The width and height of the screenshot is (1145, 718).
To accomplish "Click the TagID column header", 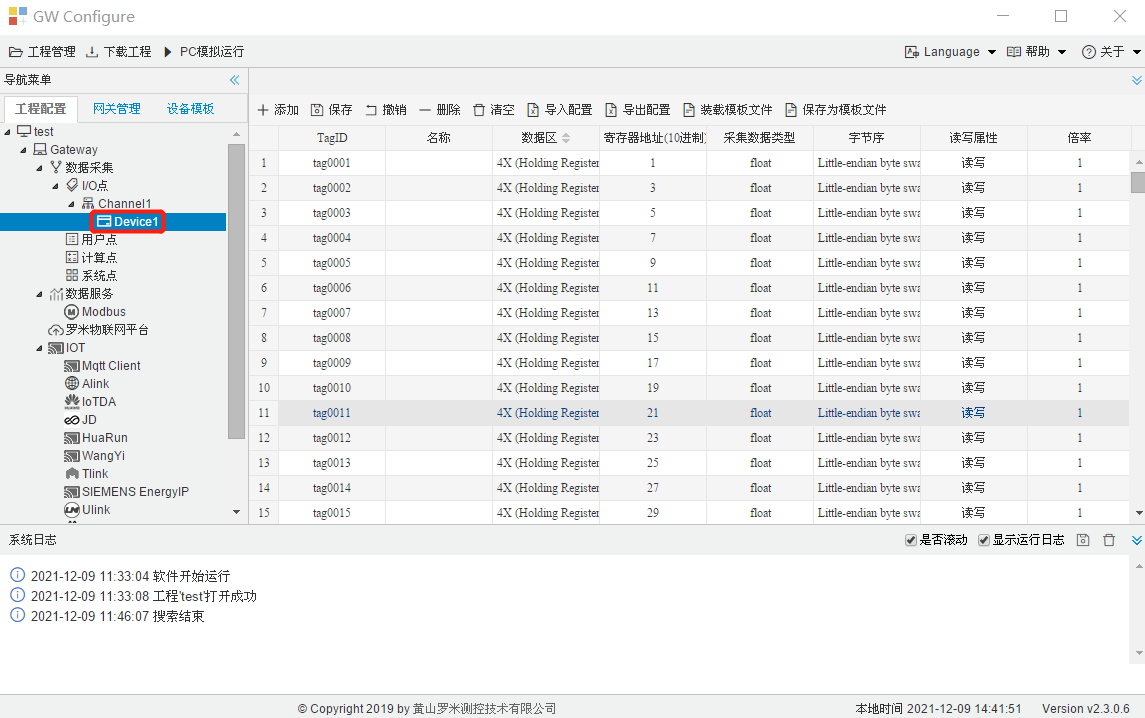I will tap(332, 138).
